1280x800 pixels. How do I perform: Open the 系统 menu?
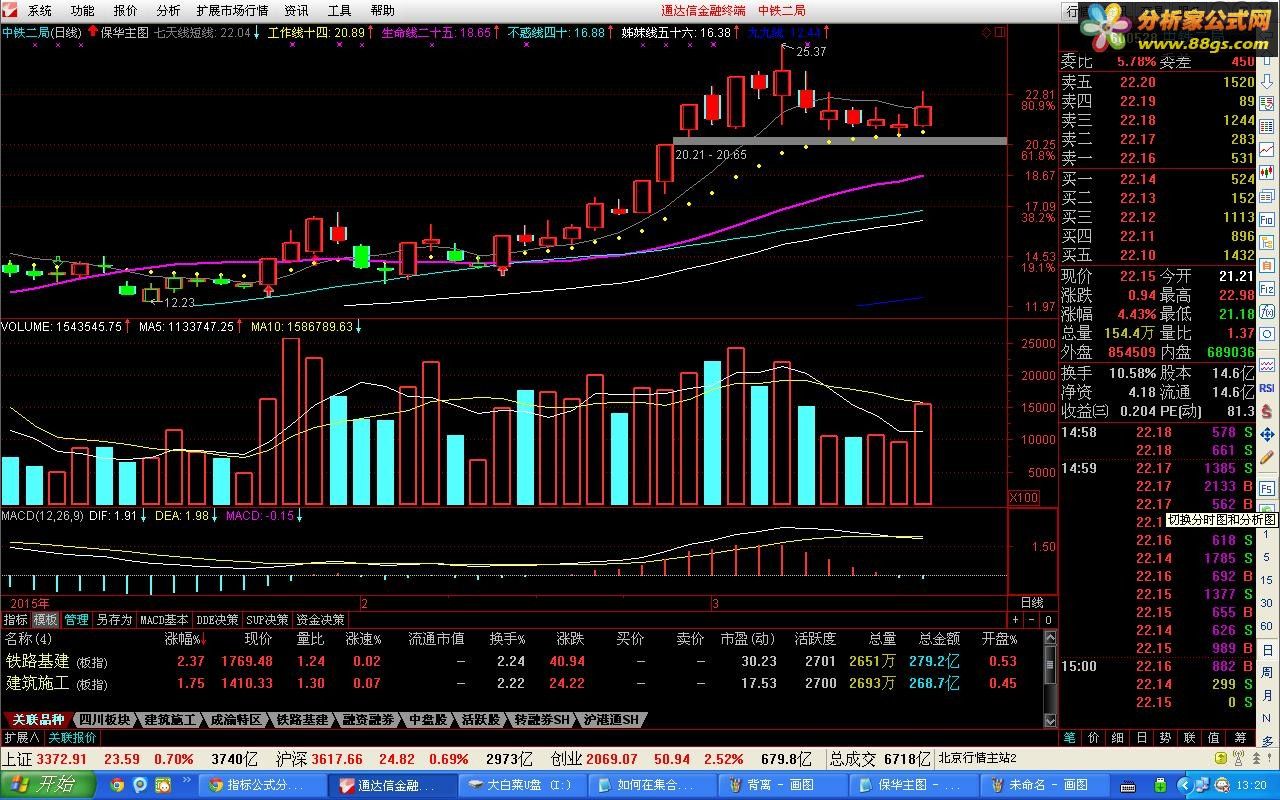point(39,10)
